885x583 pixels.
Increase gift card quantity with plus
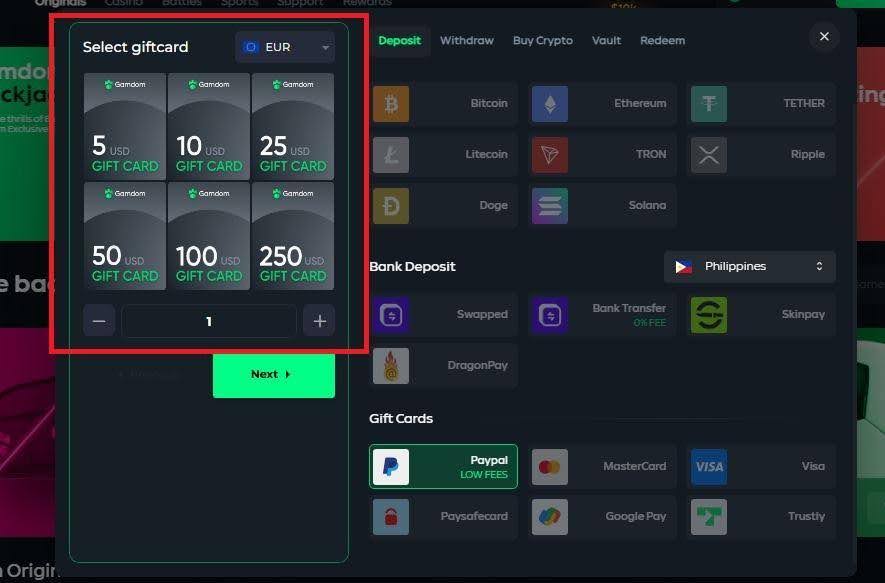click(x=319, y=322)
